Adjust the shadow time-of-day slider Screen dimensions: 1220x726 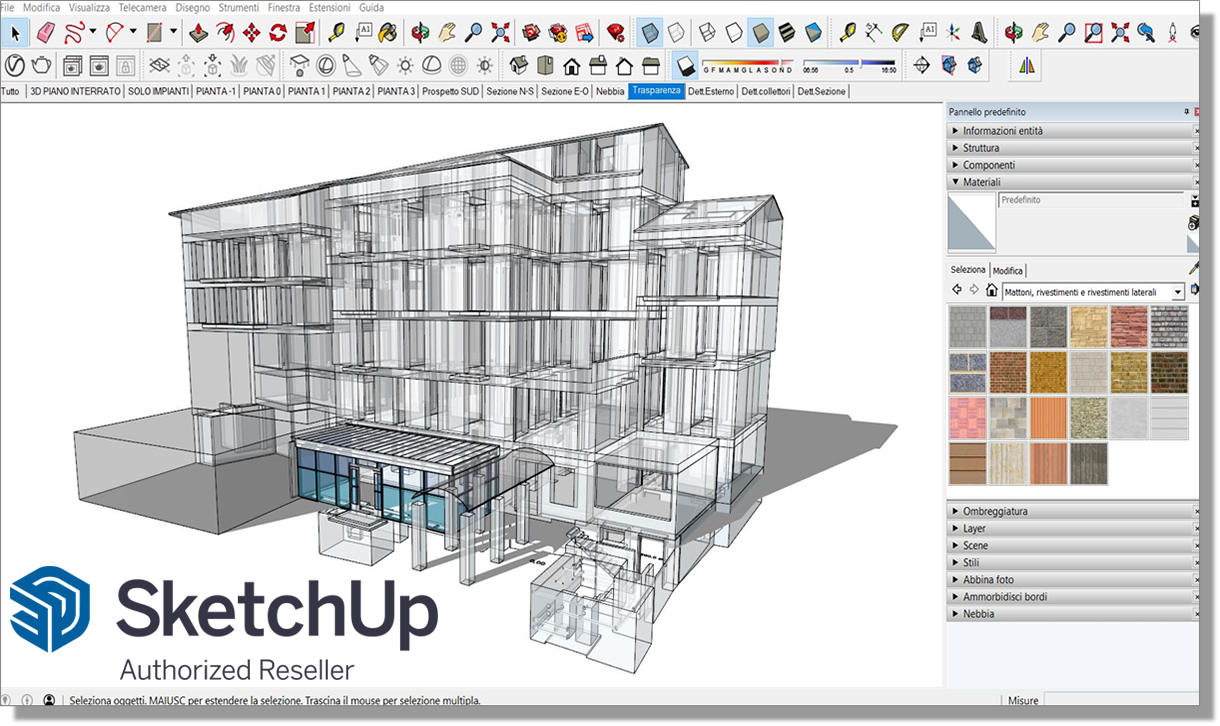(850, 63)
